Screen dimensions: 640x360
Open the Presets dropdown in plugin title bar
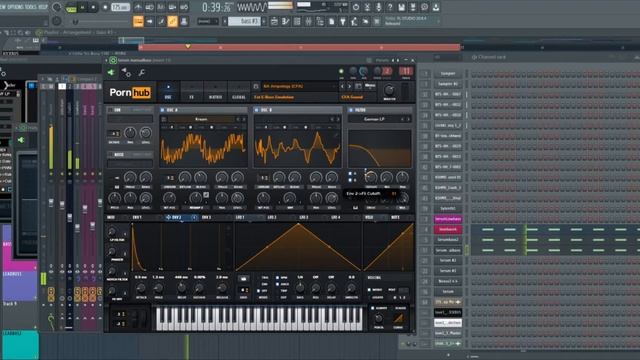[381, 60]
